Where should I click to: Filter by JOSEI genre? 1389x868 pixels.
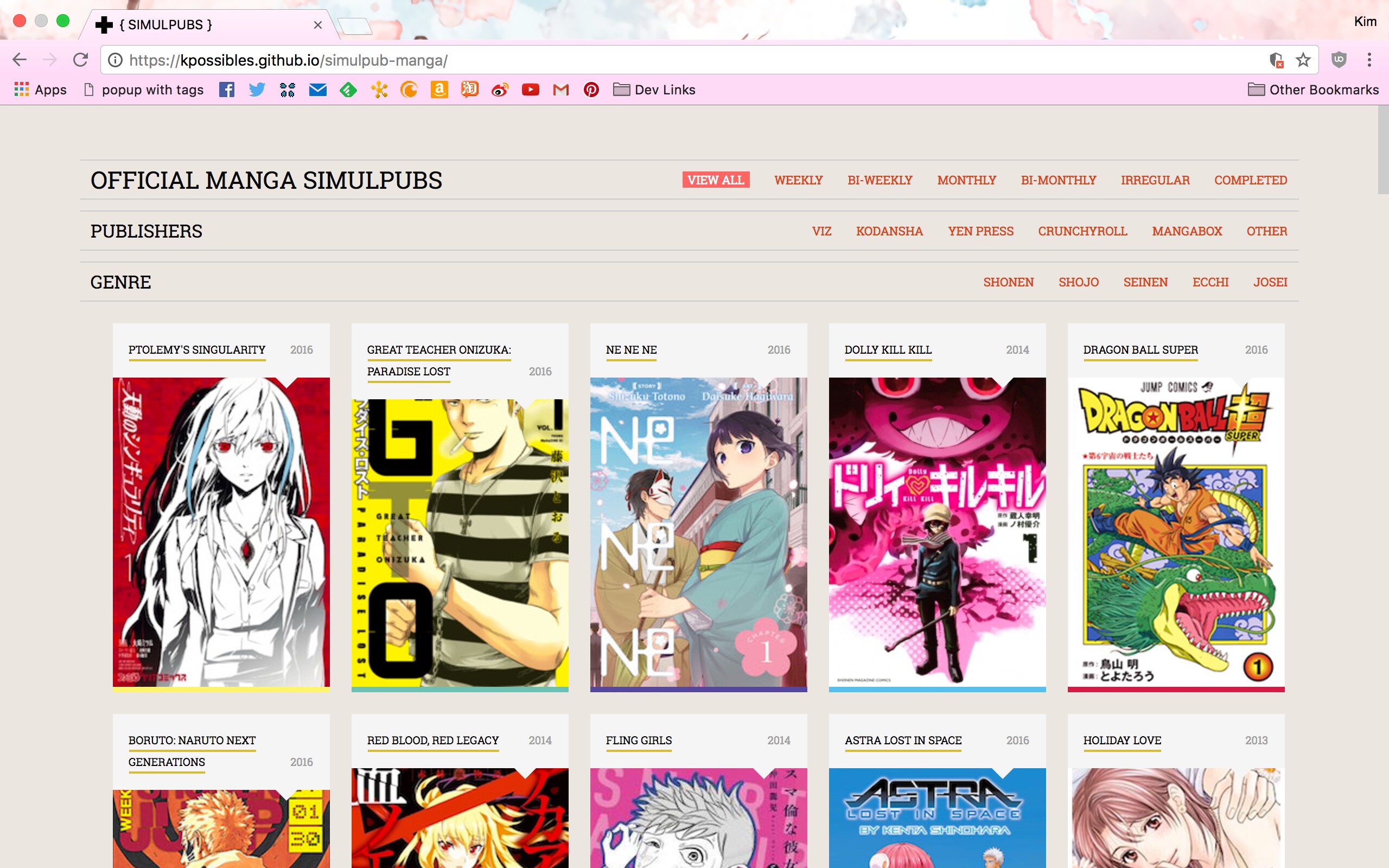tap(1270, 282)
